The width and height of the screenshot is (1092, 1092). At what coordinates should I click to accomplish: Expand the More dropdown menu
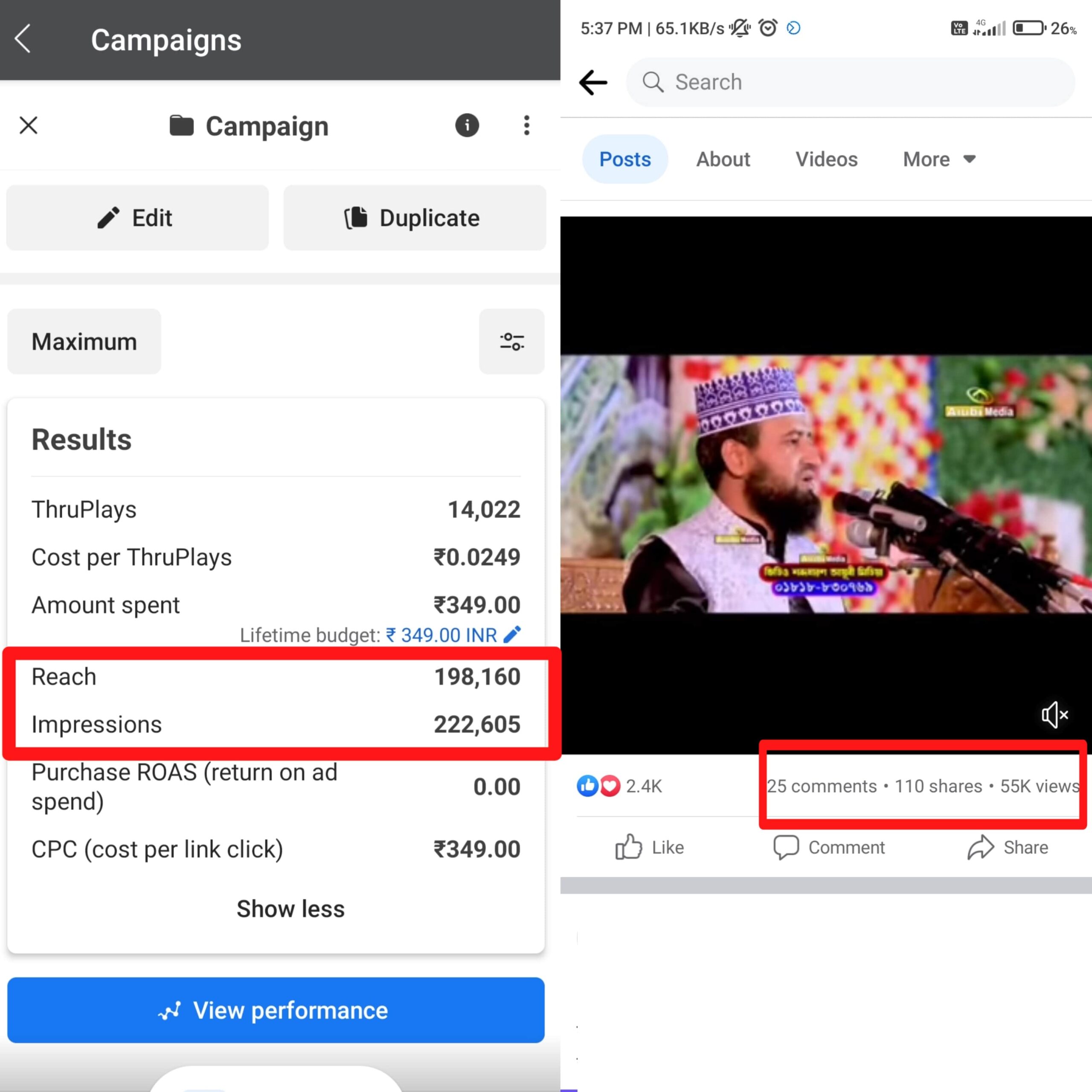[x=939, y=160]
